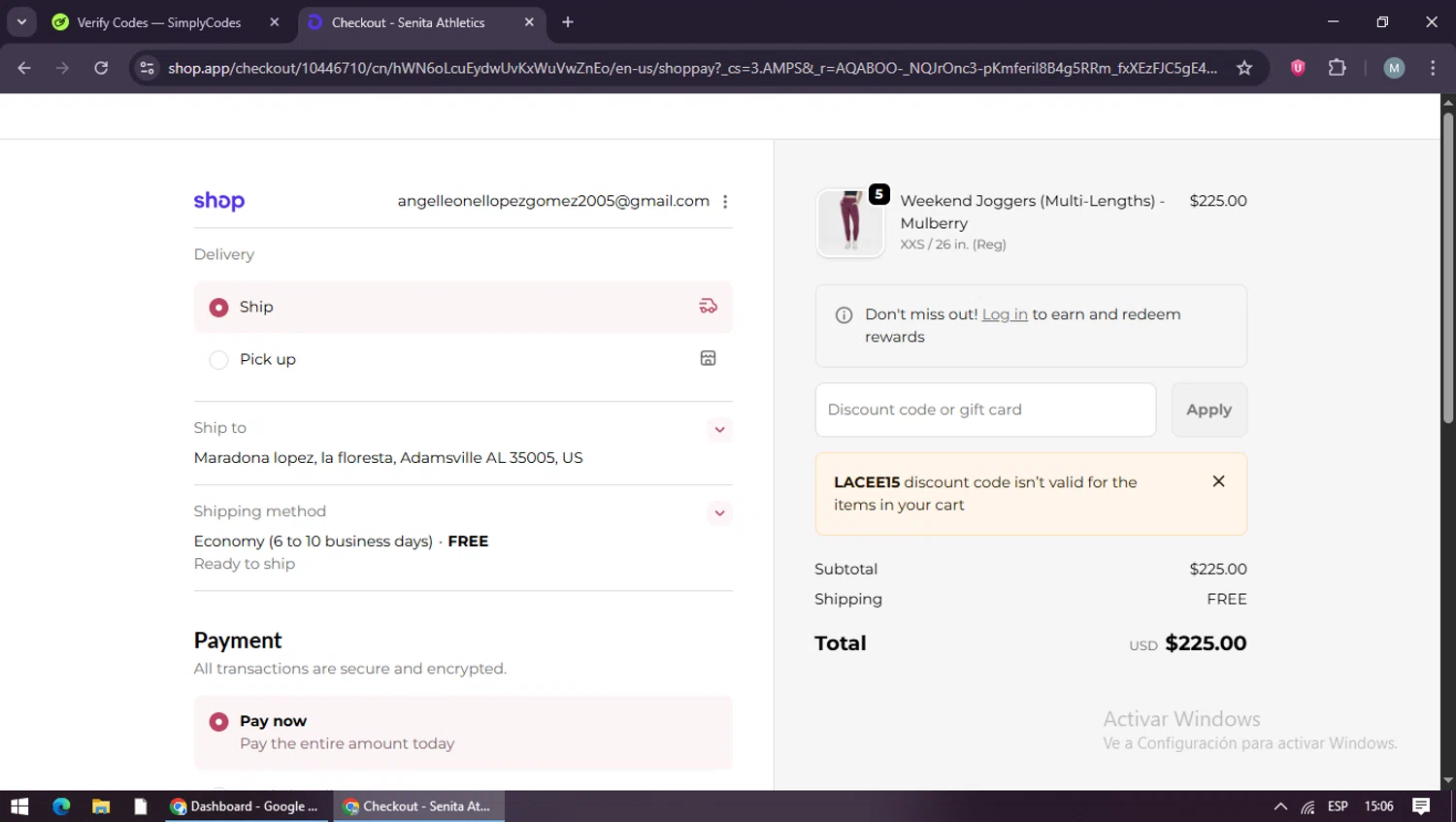The height and width of the screenshot is (822, 1456).
Task: Click the Total amount $225.00
Action: [1206, 643]
